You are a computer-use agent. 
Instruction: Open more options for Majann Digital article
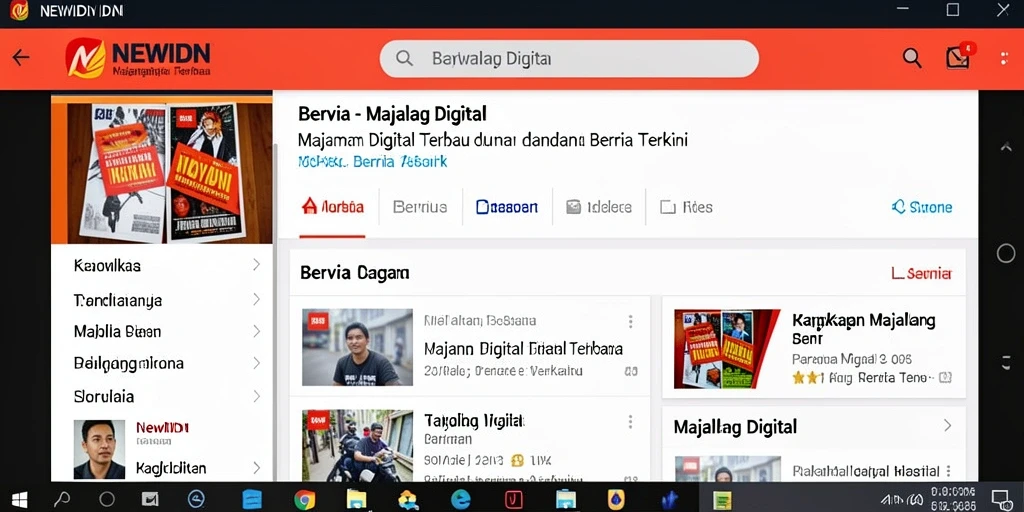pyautogui.click(x=630, y=321)
